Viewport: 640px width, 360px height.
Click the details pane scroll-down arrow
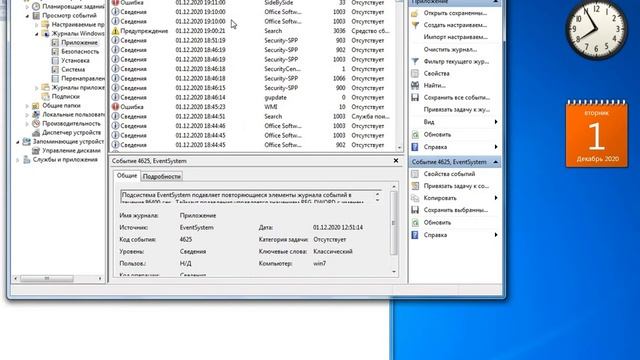394,272
